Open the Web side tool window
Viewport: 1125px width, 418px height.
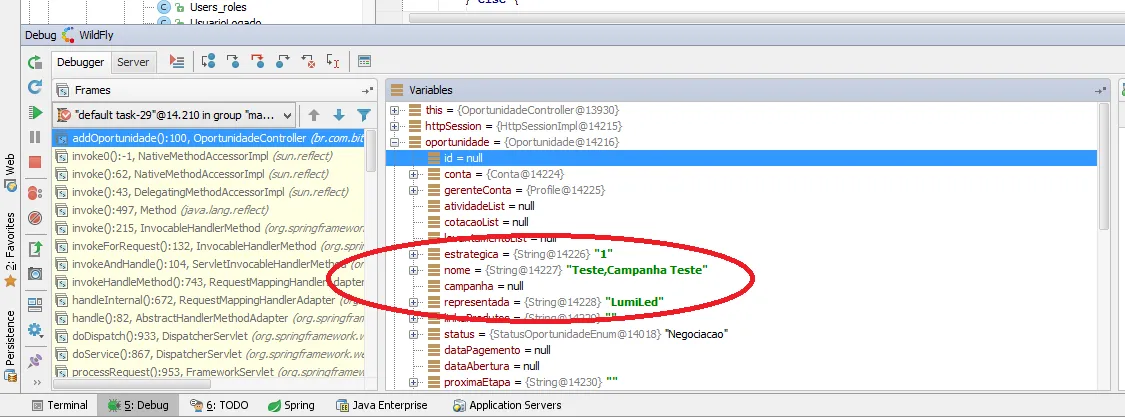10,174
